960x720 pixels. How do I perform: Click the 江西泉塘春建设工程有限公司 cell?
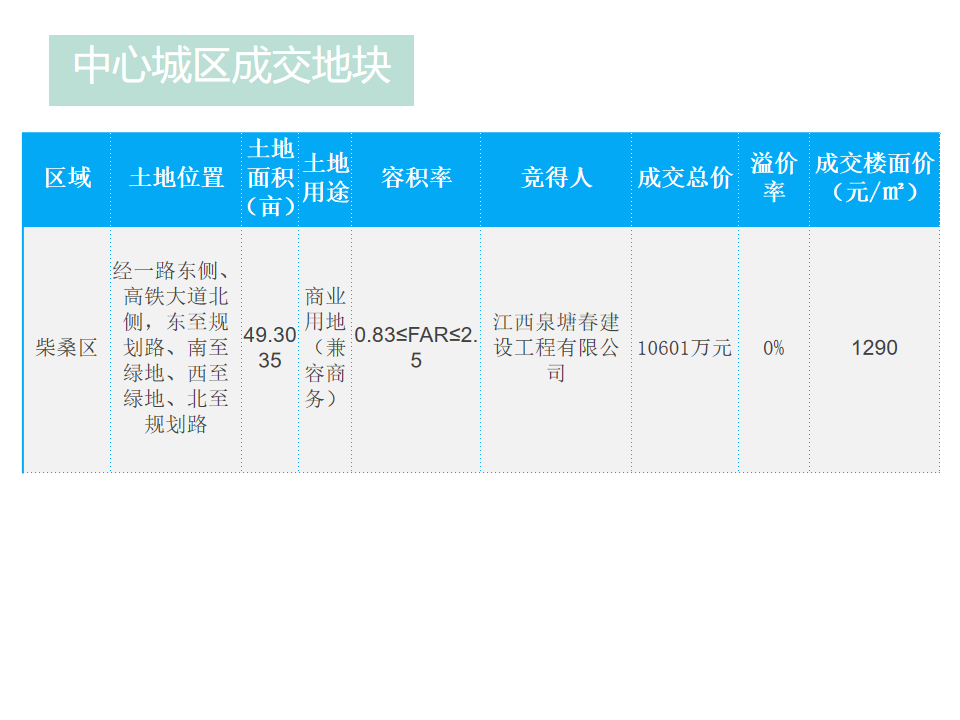click(556, 349)
